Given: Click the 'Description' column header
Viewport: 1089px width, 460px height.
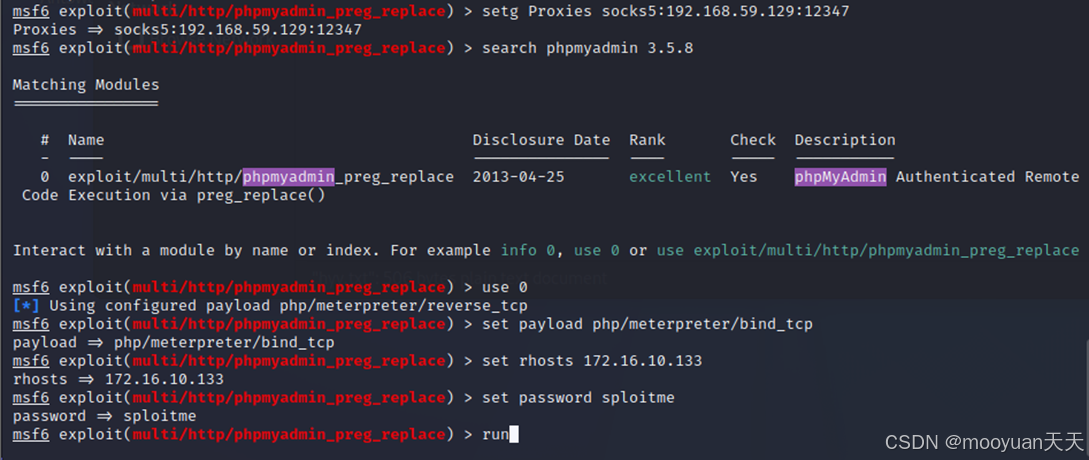Looking at the screenshot, I should 845,140.
